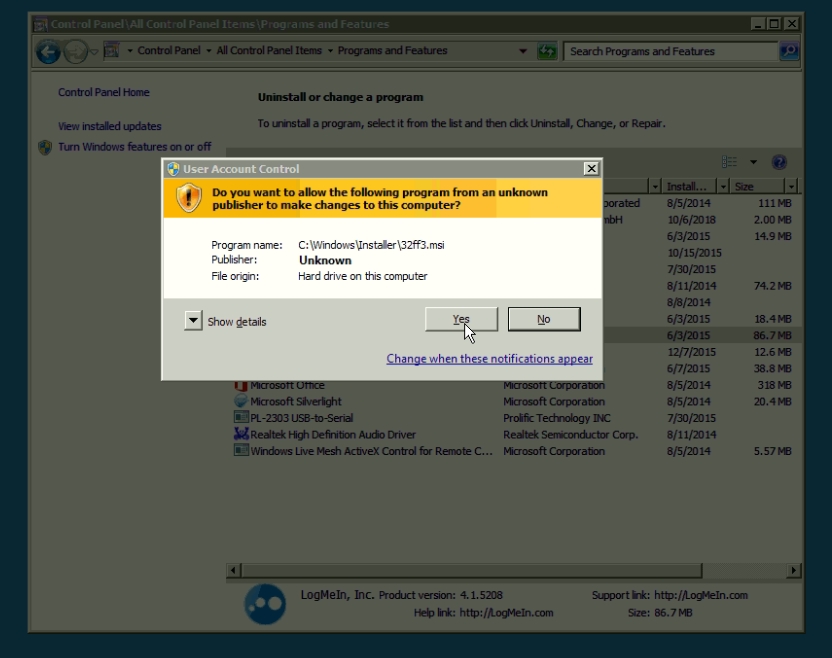Click the address bar location icon

[x=111, y=50]
